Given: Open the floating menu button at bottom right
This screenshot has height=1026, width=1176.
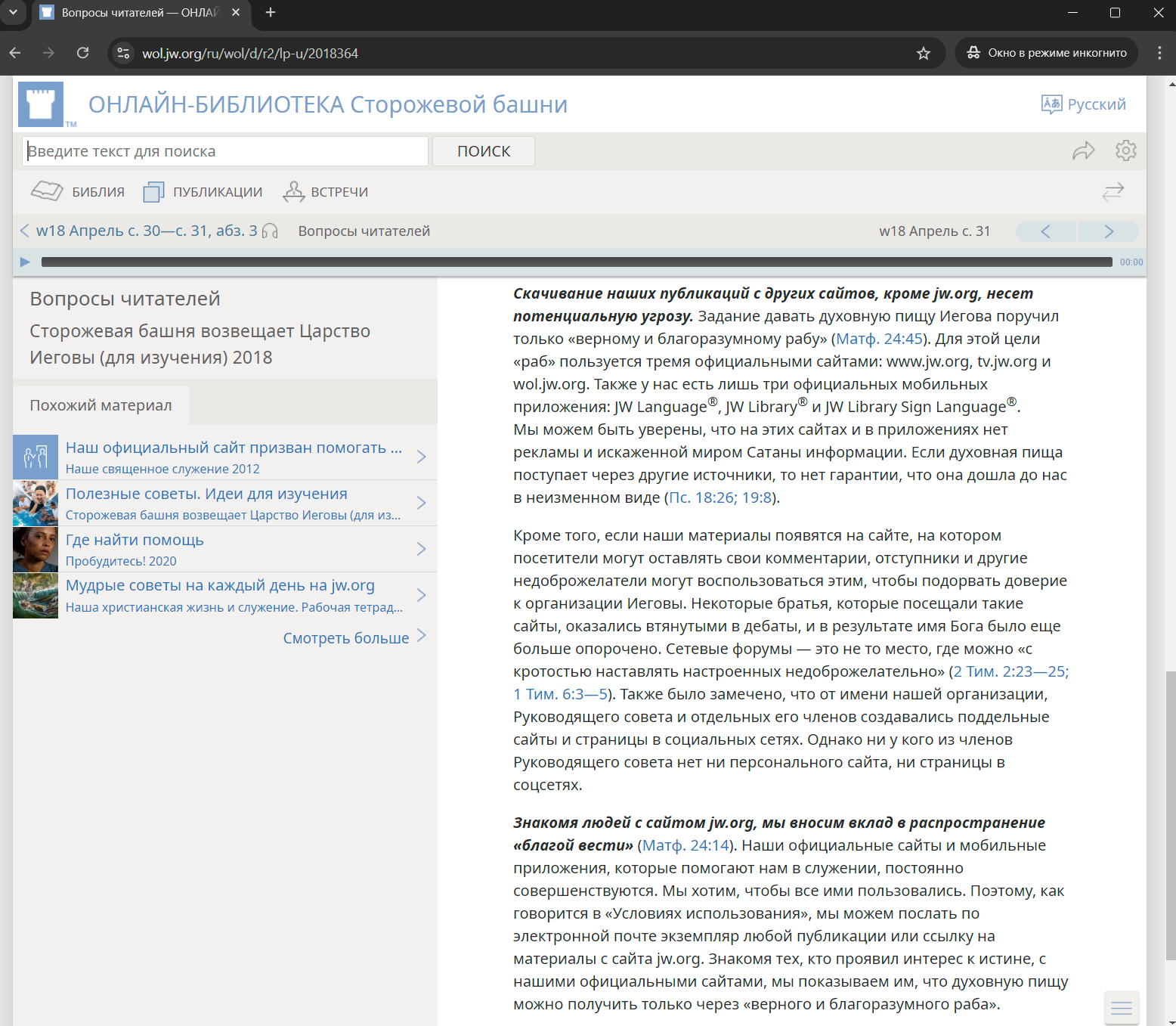Looking at the screenshot, I should [x=1122, y=1008].
